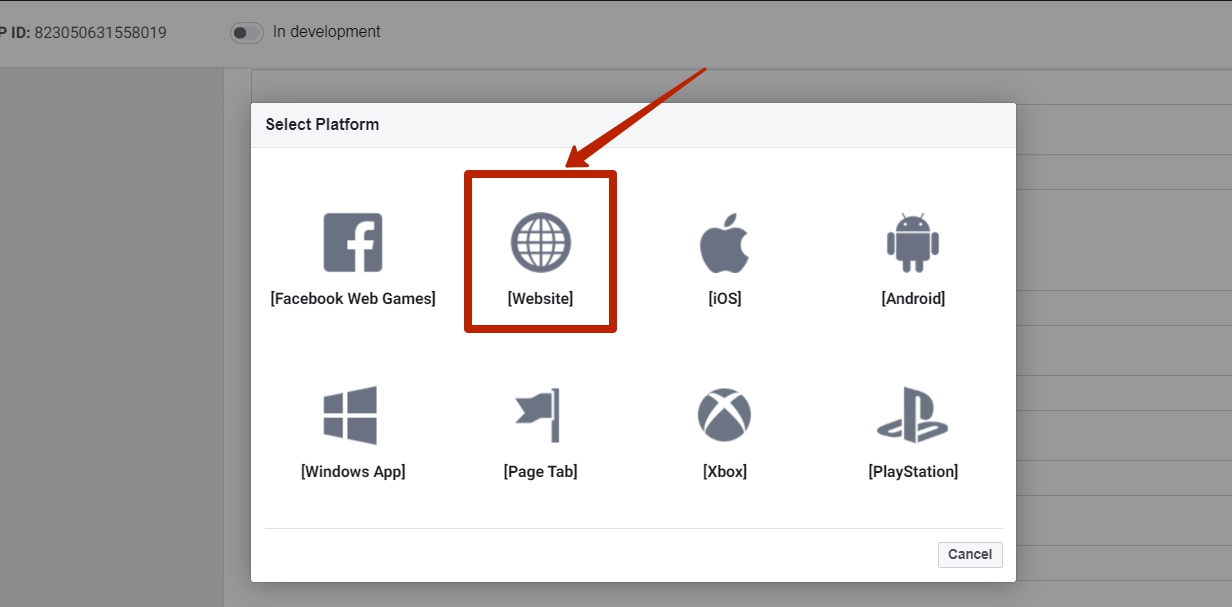Choose the PlayStation platform icon
This screenshot has height=607, width=1232.
[912, 414]
